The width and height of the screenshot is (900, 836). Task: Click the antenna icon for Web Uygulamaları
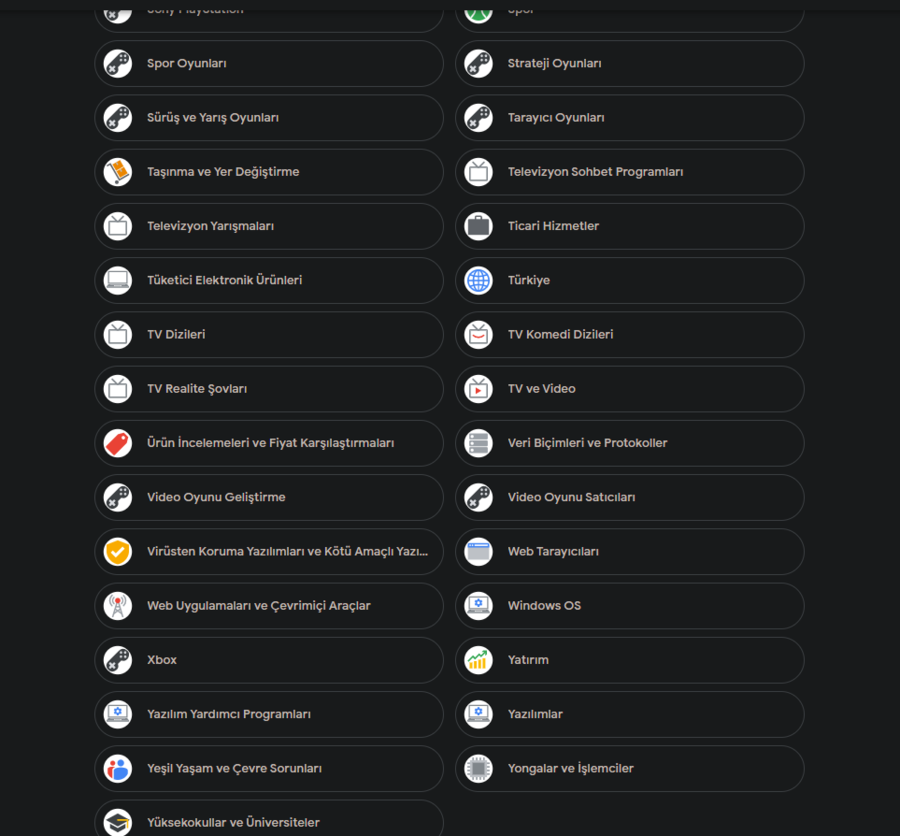tap(118, 606)
